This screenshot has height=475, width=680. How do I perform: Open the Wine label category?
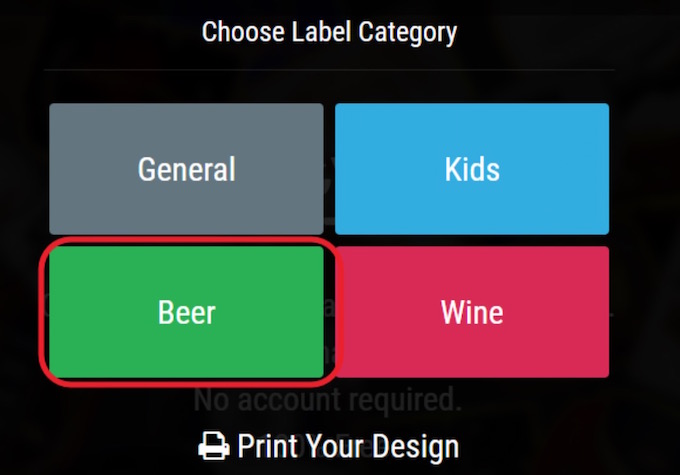(472, 313)
